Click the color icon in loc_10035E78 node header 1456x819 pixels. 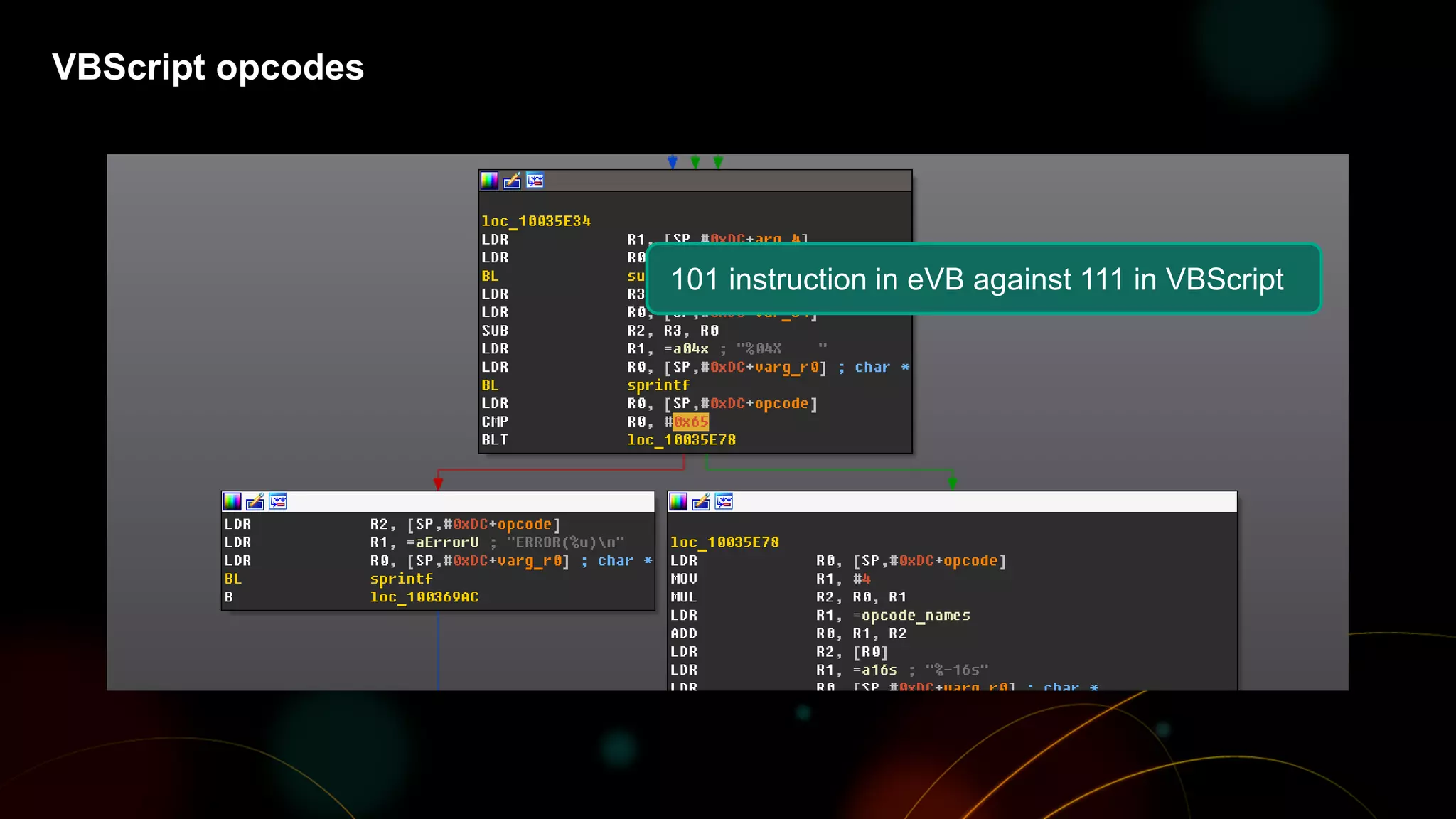point(678,502)
